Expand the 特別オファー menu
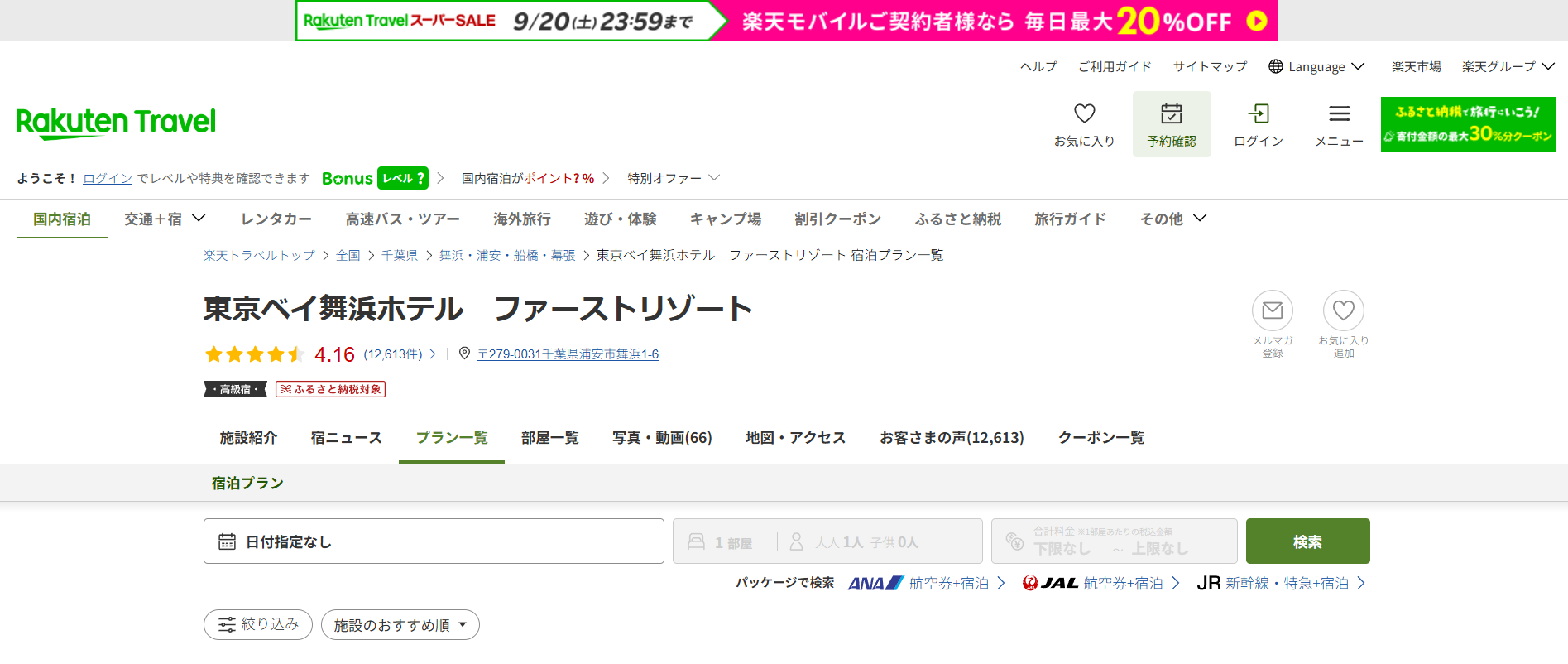 tap(673, 178)
